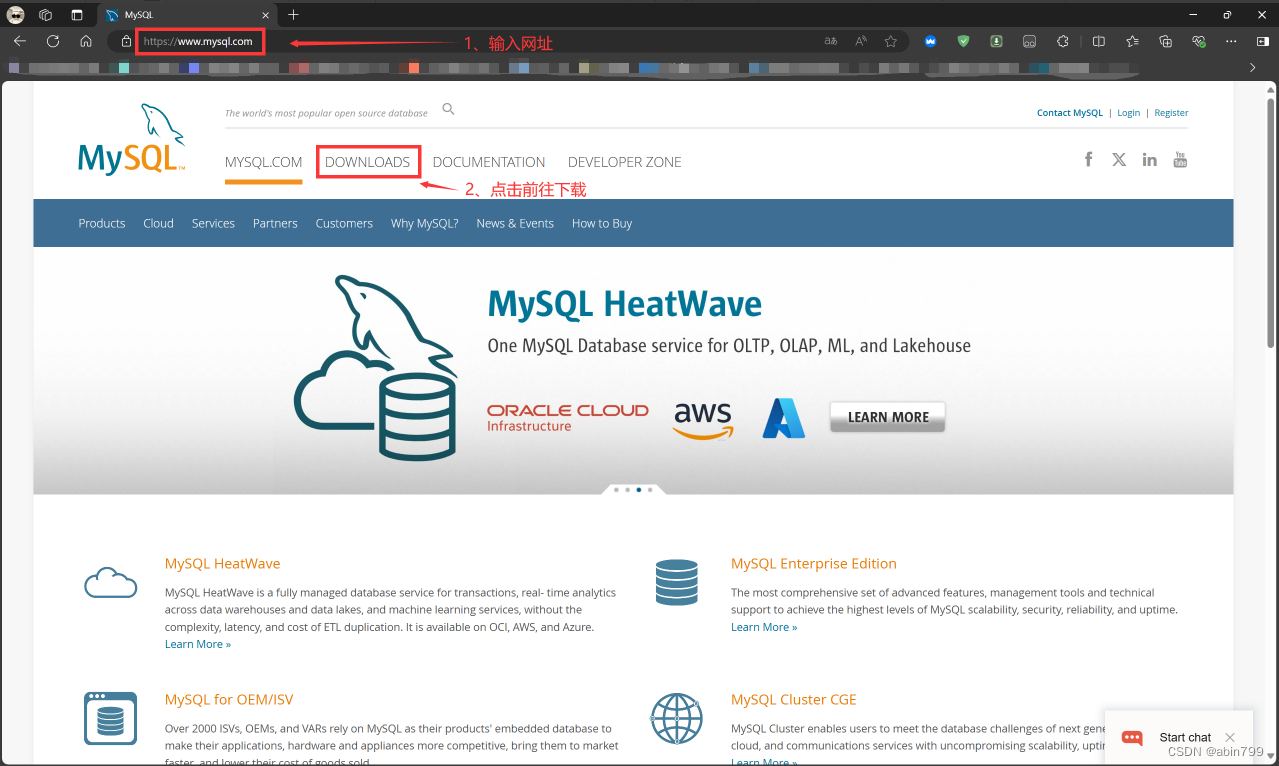1279x766 pixels.
Task: Visit MySQL Facebook page icon
Action: click(1089, 160)
